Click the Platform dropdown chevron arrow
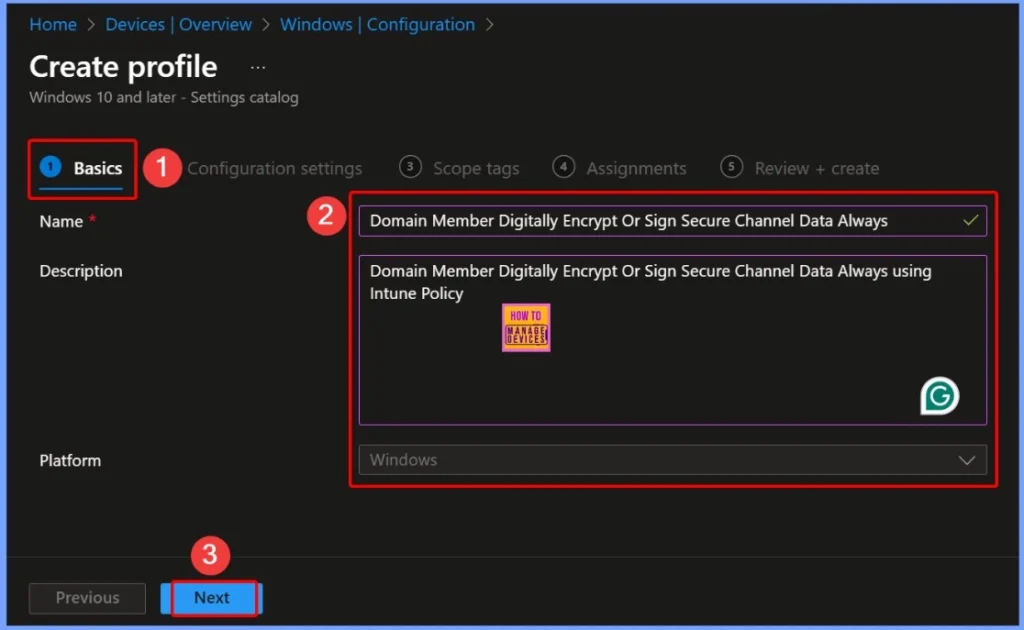This screenshot has width=1024, height=630. (x=966, y=460)
